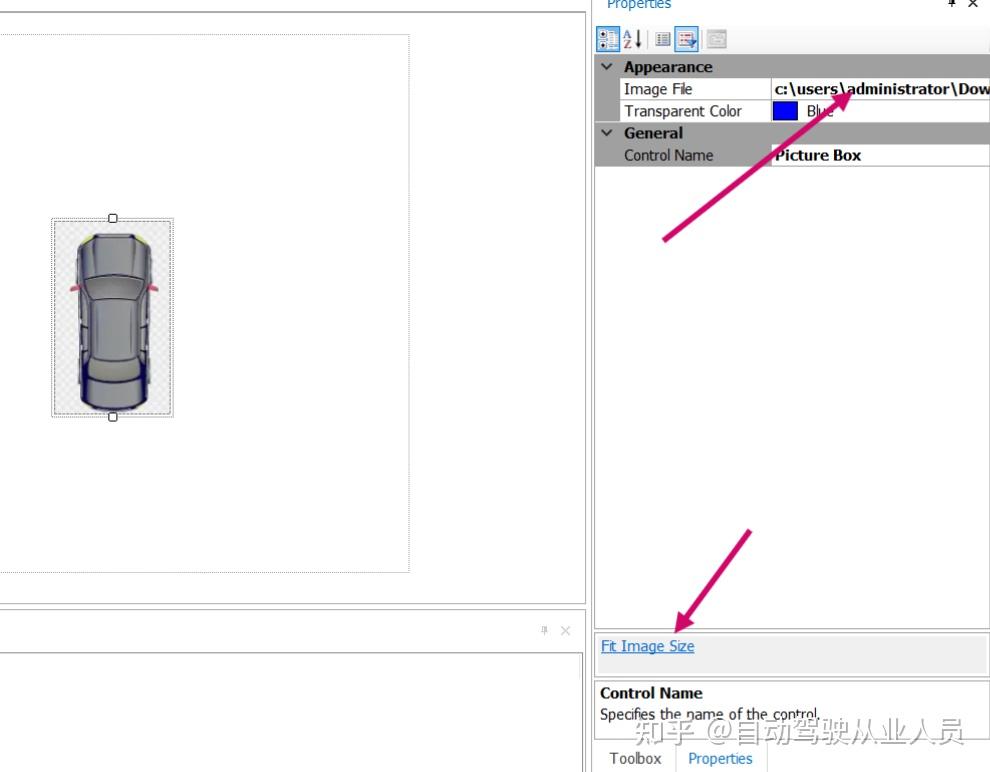The height and width of the screenshot is (772, 990).
Task: Click the top resize handle of picture box
Action: [112, 218]
